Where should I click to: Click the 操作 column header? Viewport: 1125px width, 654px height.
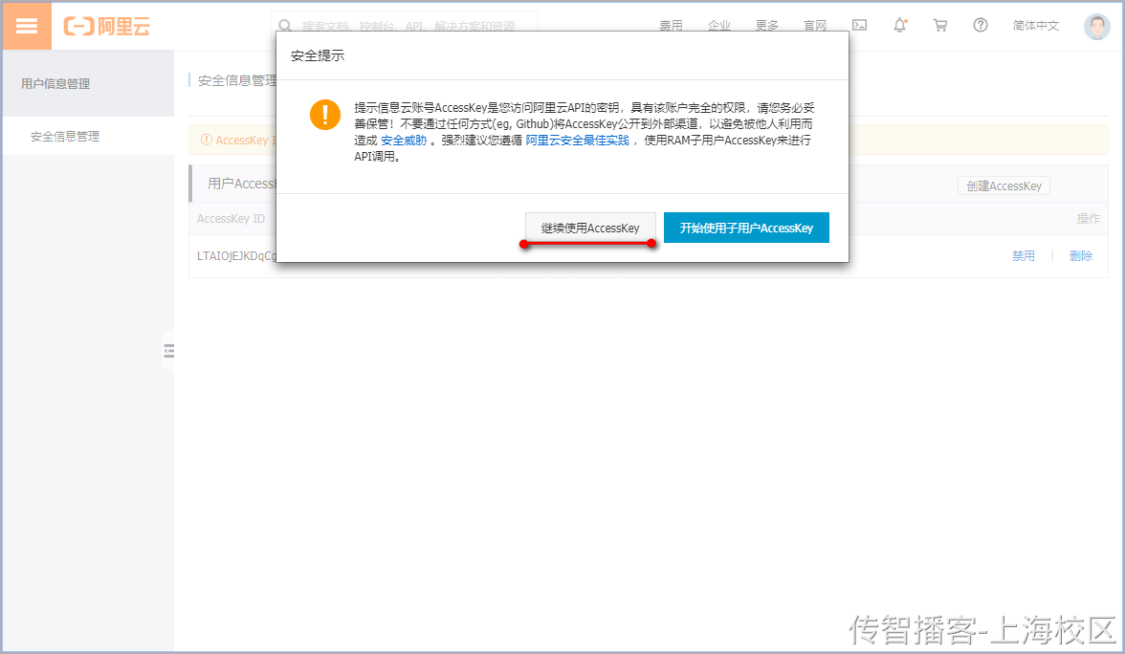[x=1088, y=219]
